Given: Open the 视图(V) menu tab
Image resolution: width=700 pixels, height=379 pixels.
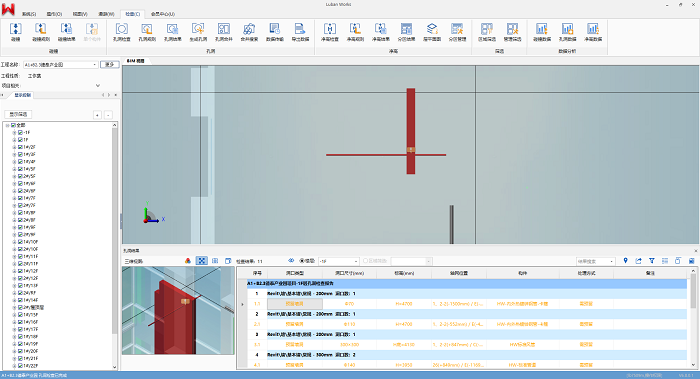Looking at the screenshot, I should click(x=80, y=14).
